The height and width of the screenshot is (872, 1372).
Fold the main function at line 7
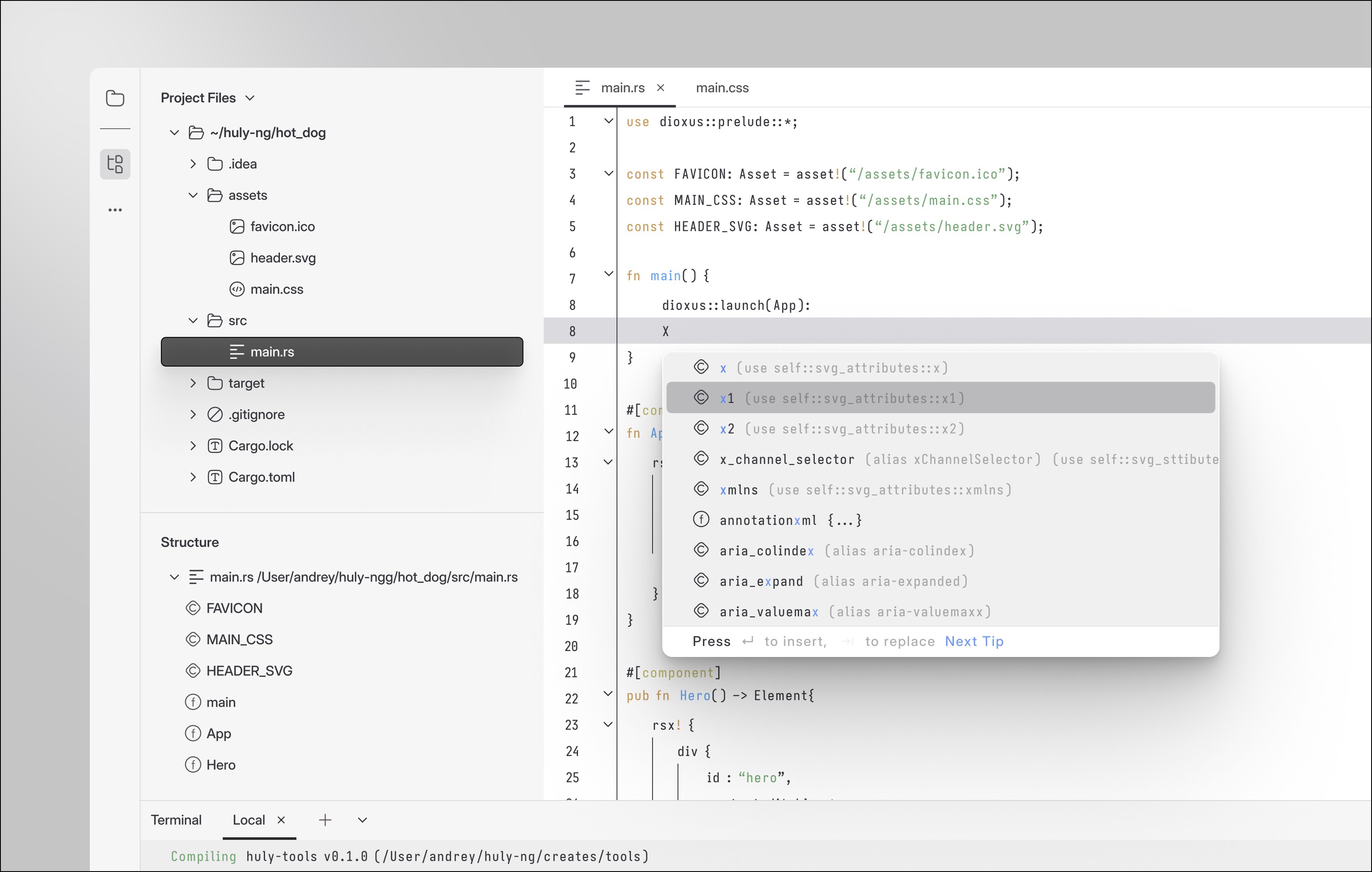coord(609,274)
